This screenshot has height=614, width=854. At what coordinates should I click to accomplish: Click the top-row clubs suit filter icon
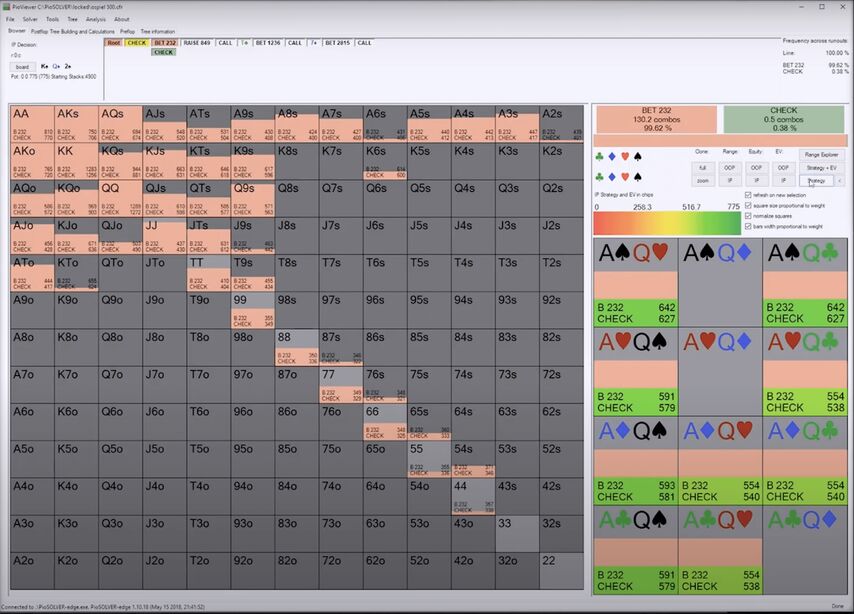click(600, 157)
